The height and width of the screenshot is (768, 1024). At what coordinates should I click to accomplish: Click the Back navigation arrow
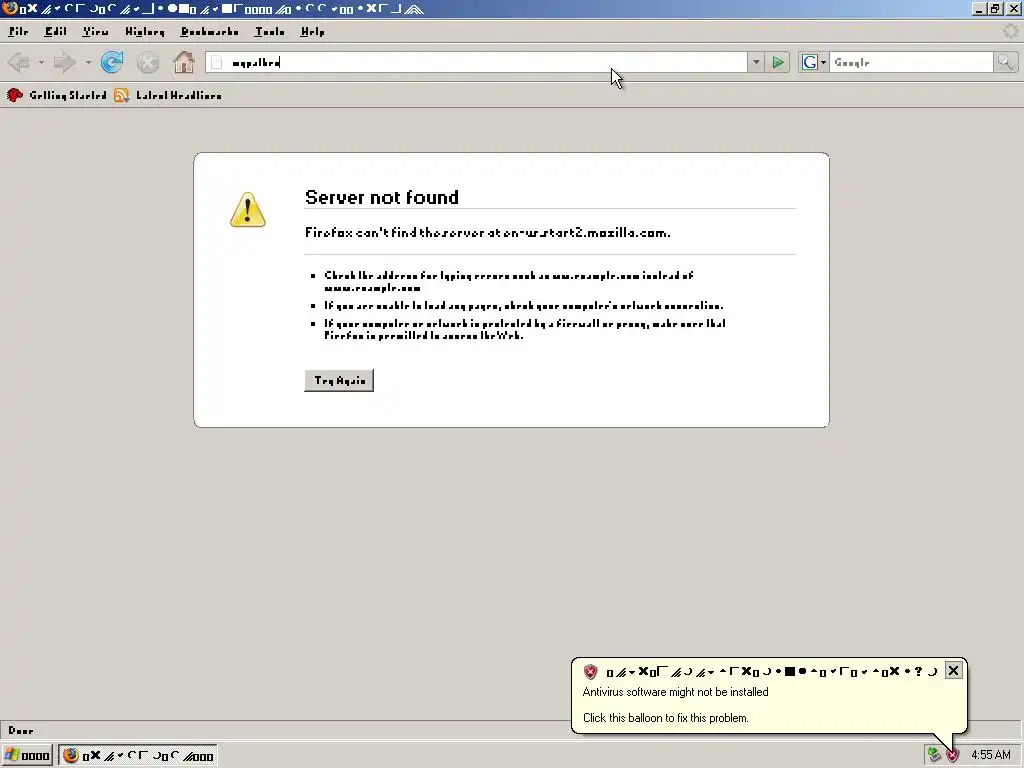(18, 63)
